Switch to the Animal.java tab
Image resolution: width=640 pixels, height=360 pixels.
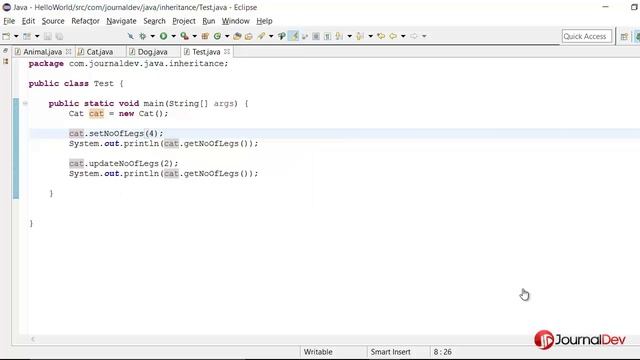click(x=42, y=52)
